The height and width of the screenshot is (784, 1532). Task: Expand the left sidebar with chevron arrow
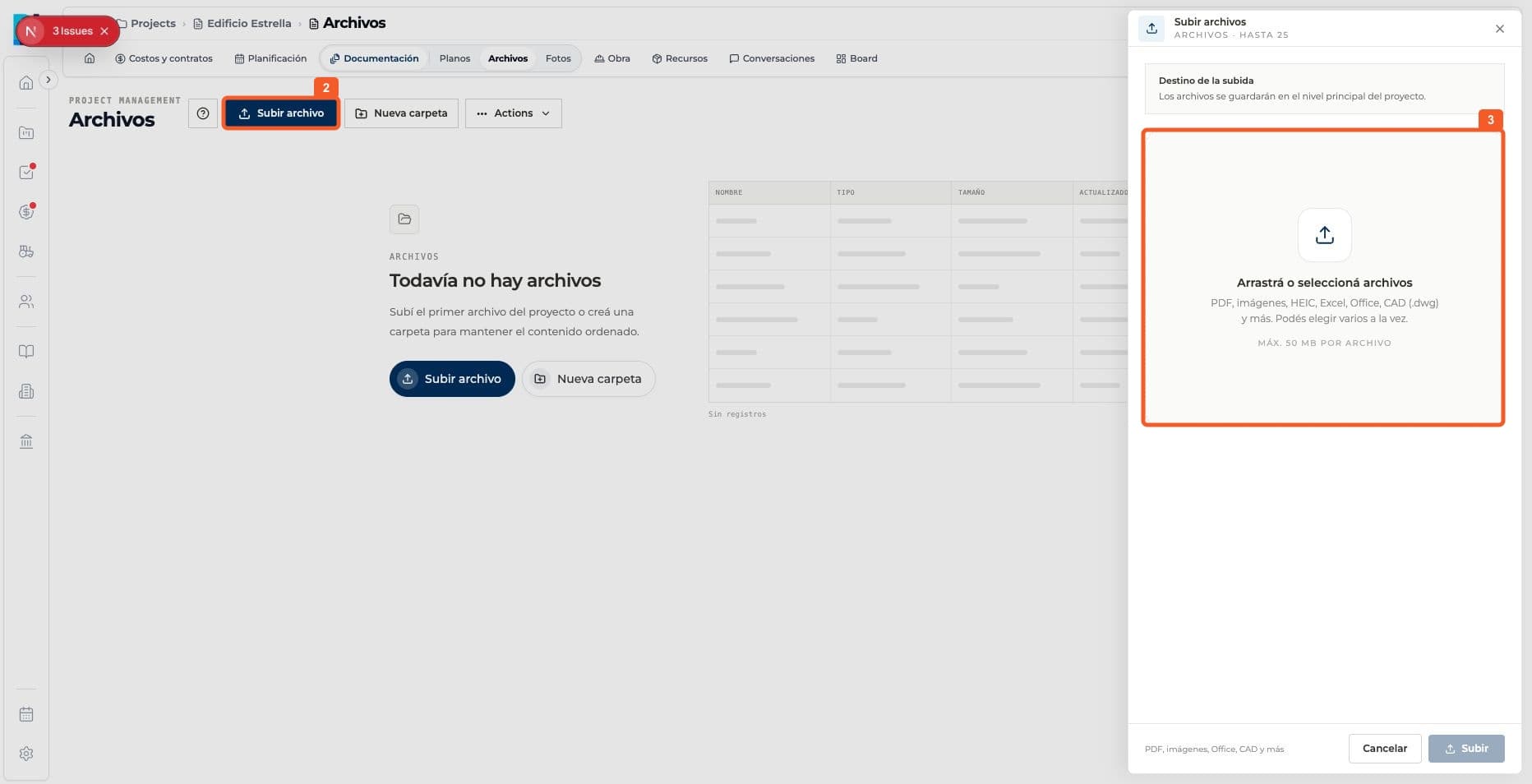coord(48,80)
